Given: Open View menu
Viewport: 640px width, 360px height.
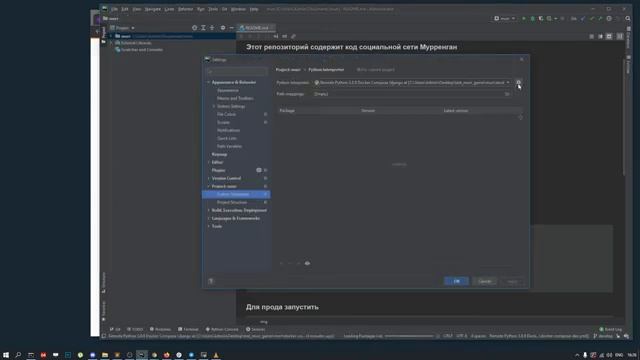Looking at the screenshot, I should (x=137, y=9).
